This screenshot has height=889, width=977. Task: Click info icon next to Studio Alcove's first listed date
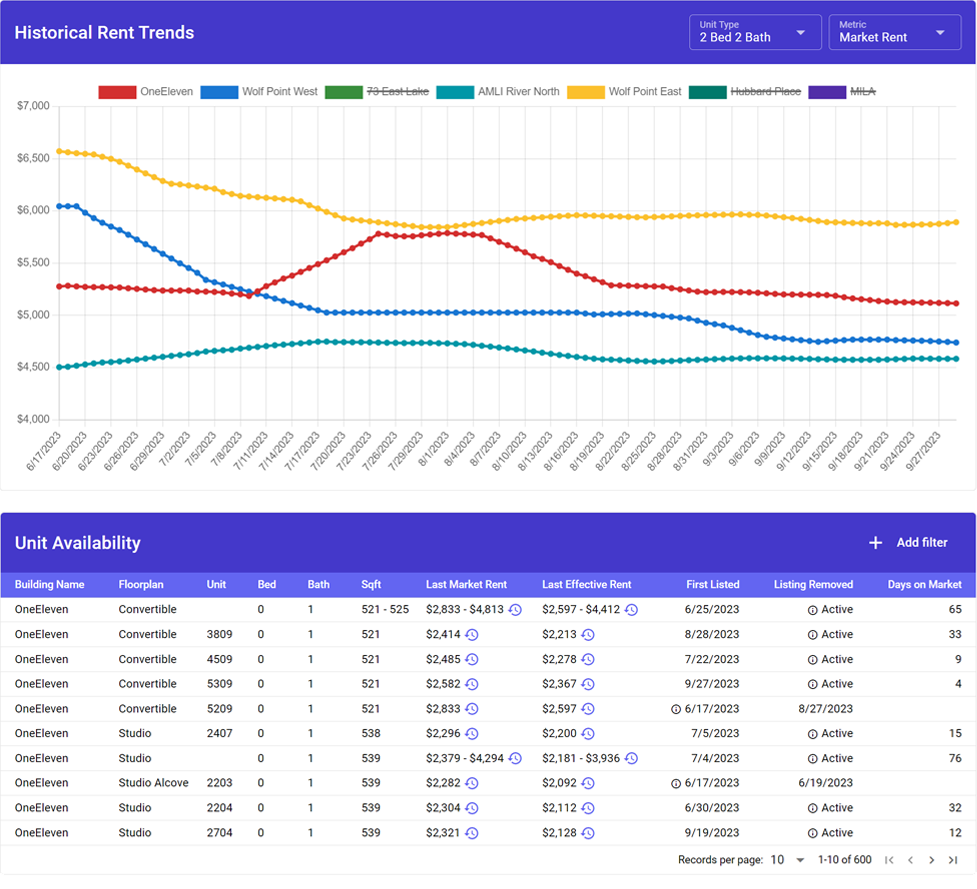[x=675, y=783]
